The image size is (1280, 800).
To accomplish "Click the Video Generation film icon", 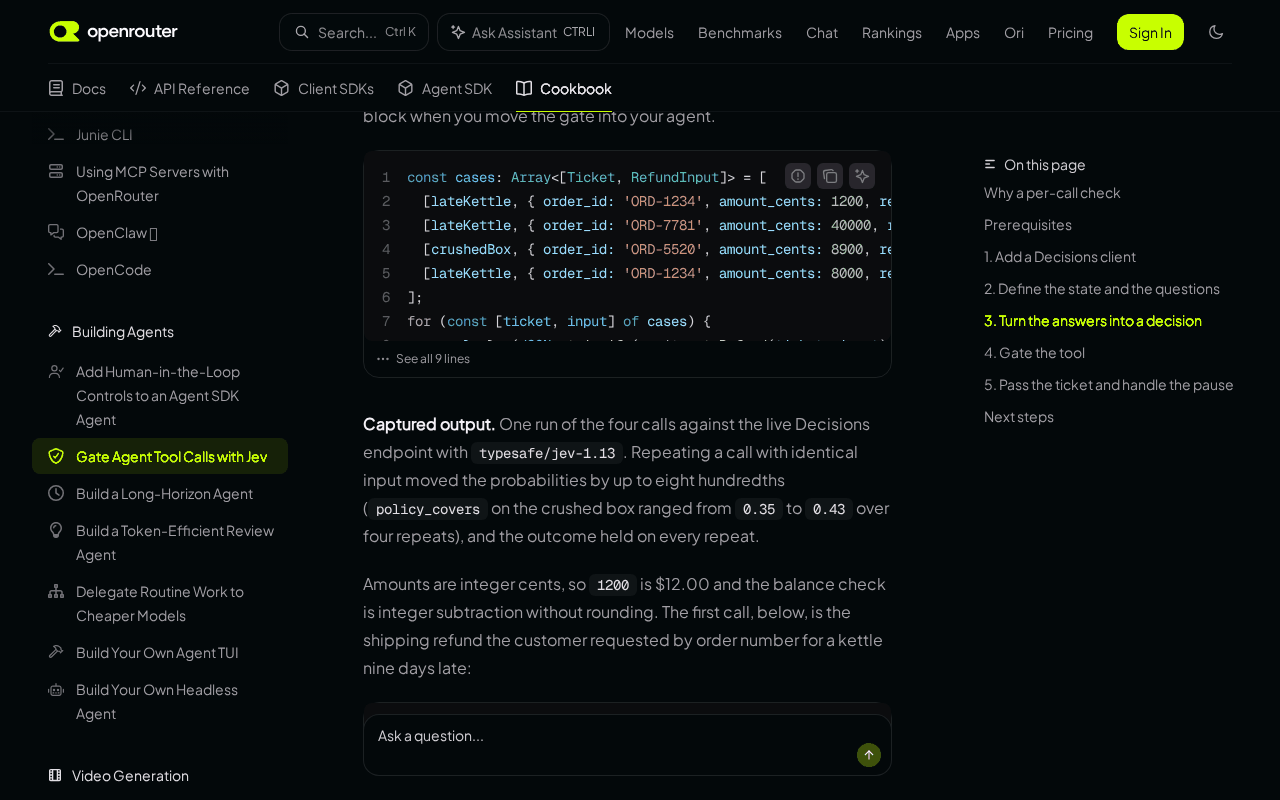I will pyautogui.click(x=56, y=775).
